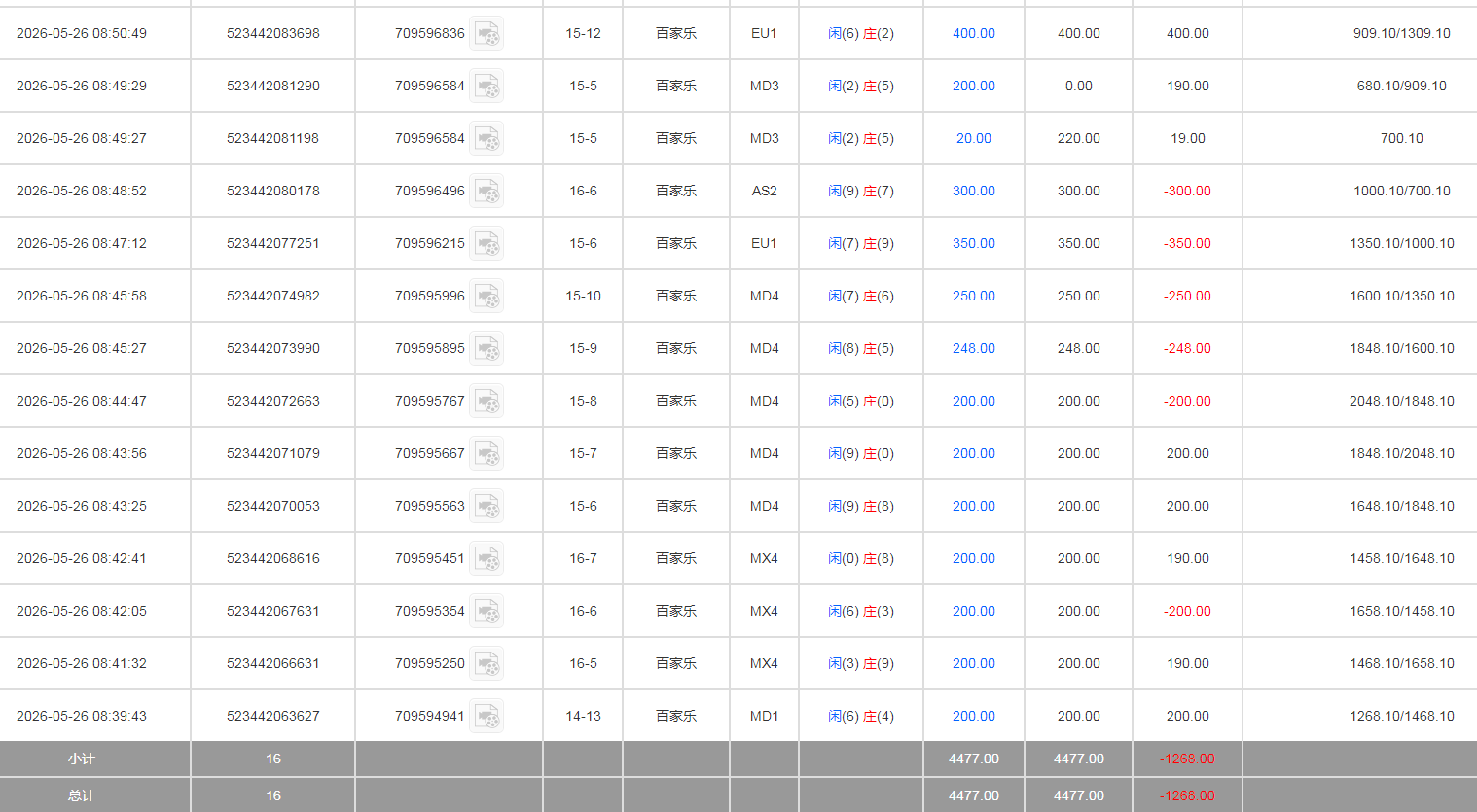The image size is (1477, 812).
Task: Click the timestamp 2026-05-26 08:45:27
Action: 82,348
